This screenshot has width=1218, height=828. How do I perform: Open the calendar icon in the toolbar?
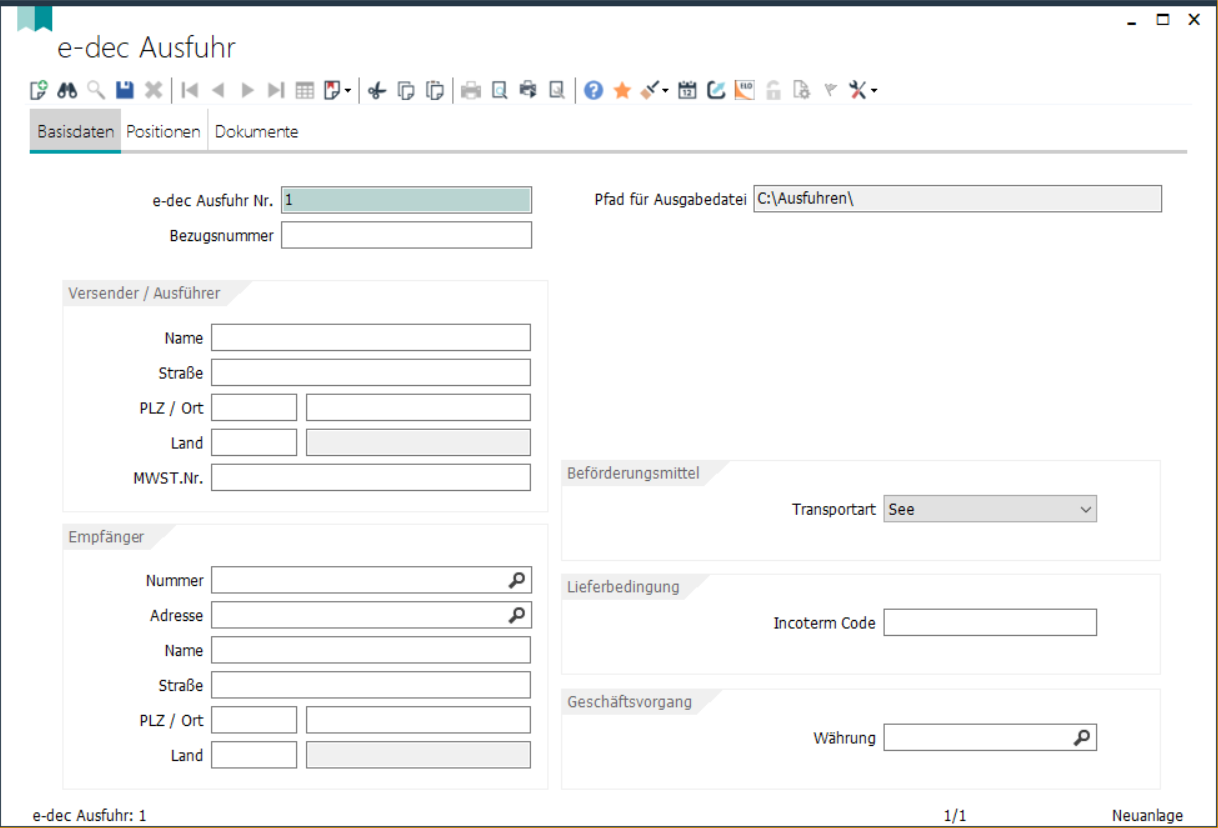click(687, 91)
